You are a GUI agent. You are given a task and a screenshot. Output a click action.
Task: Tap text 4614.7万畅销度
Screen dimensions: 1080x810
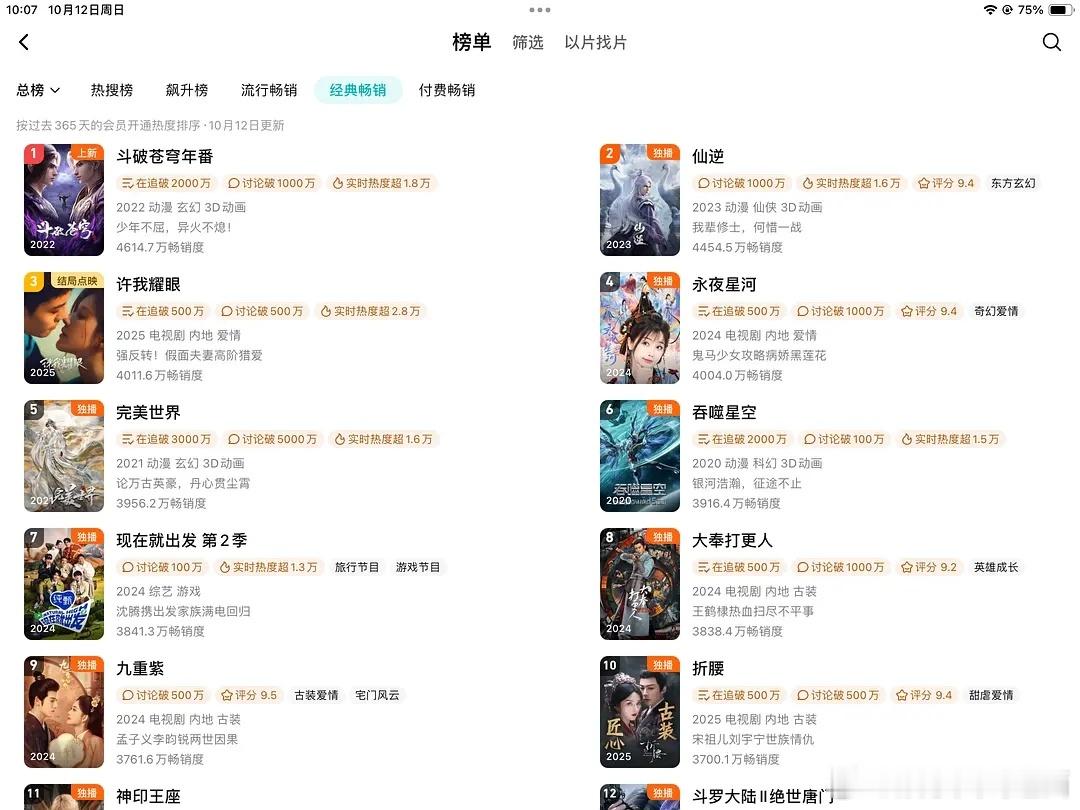pyautogui.click(x=160, y=247)
